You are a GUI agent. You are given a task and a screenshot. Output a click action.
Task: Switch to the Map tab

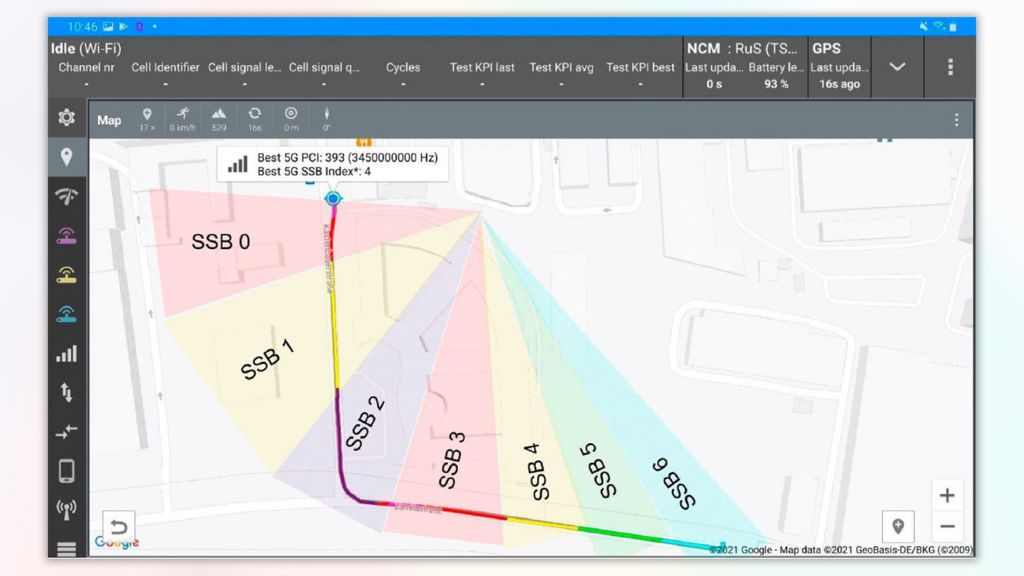coord(110,119)
